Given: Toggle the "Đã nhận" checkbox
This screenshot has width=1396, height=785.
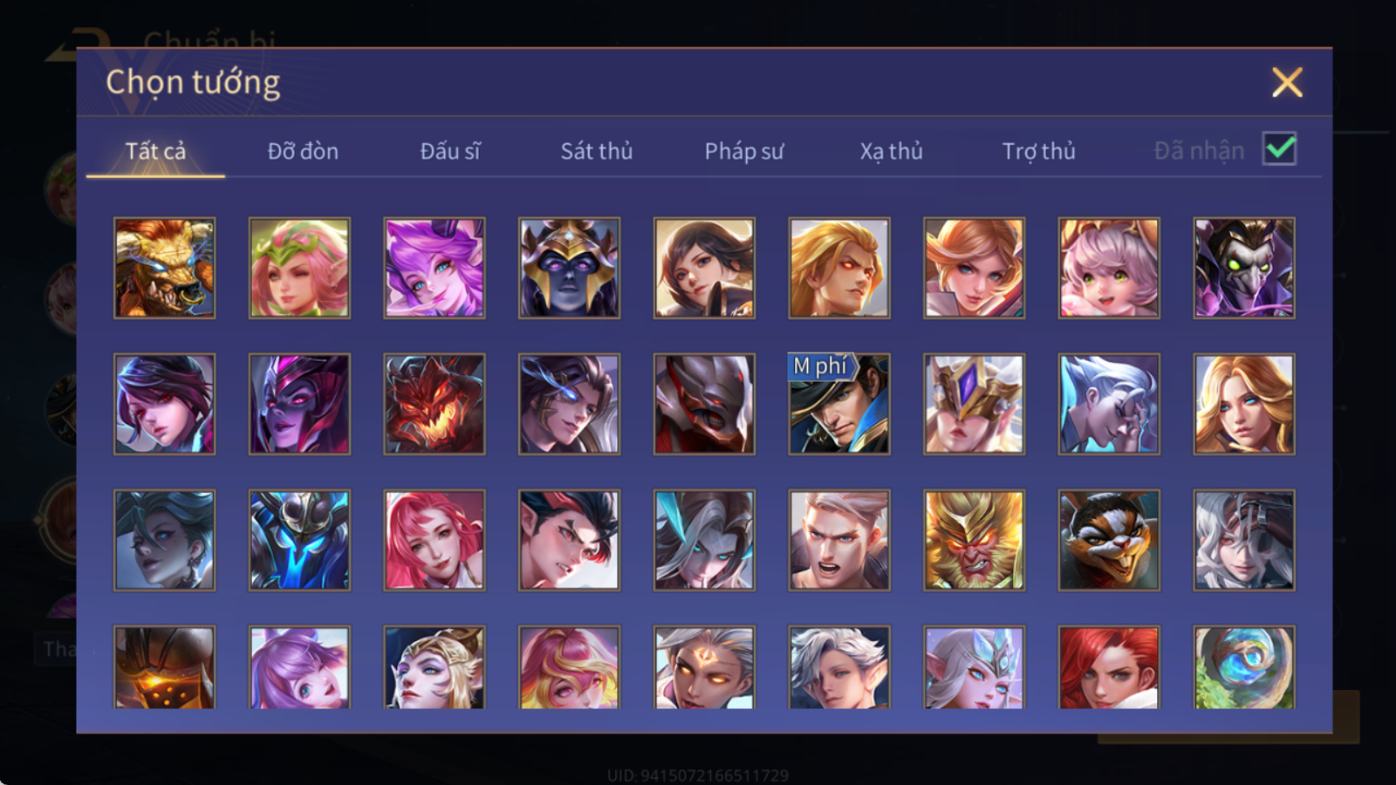Looking at the screenshot, I should click(1279, 149).
